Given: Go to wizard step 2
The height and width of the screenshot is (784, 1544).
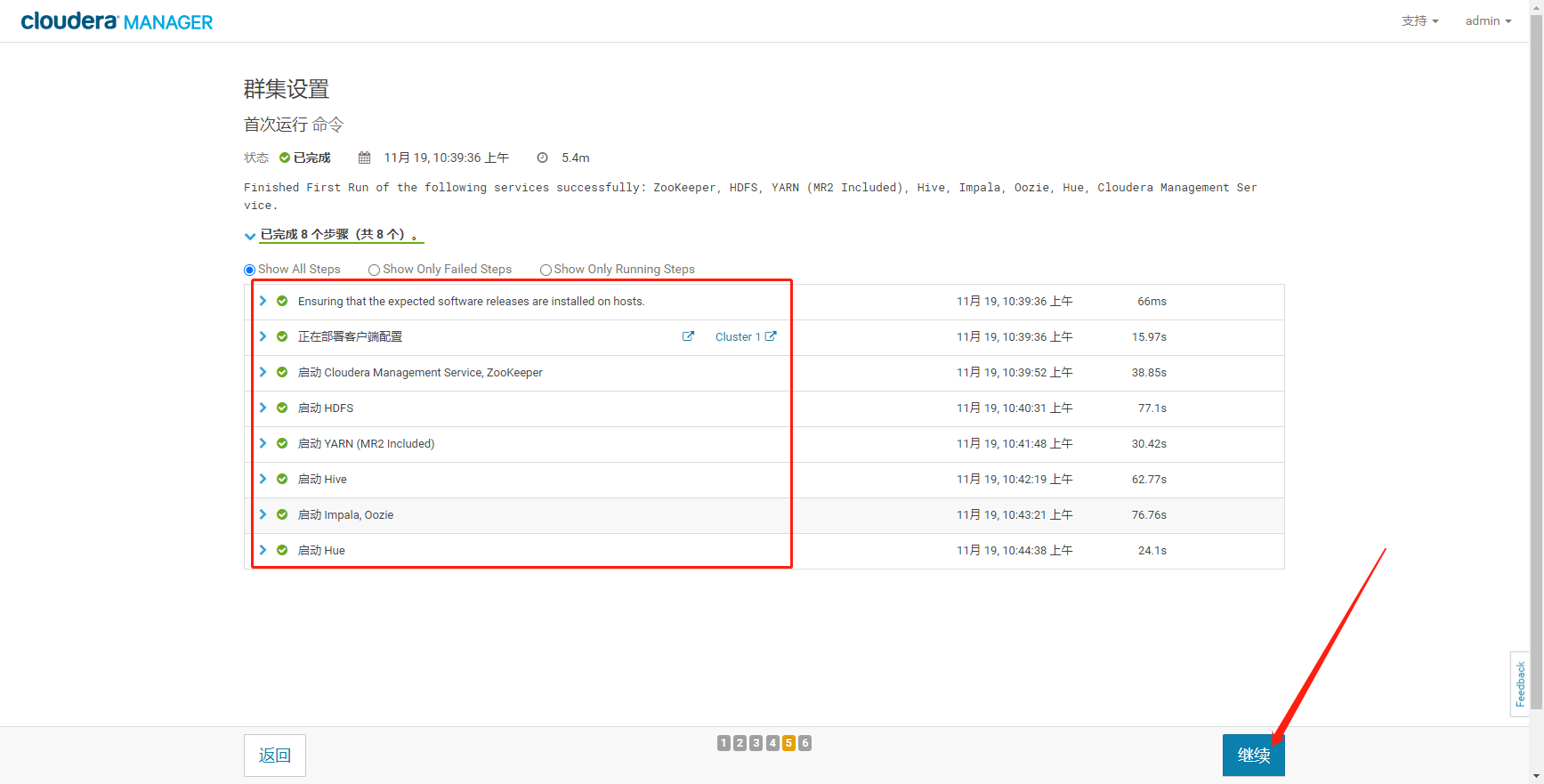Looking at the screenshot, I should 740,743.
